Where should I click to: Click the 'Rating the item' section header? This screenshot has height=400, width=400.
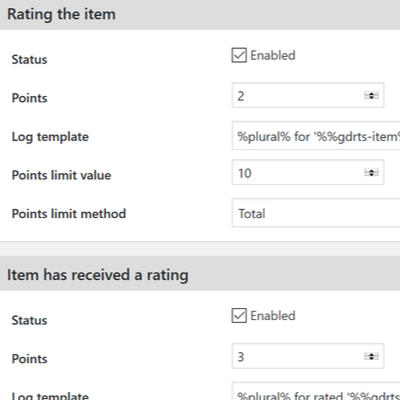pos(200,15)
